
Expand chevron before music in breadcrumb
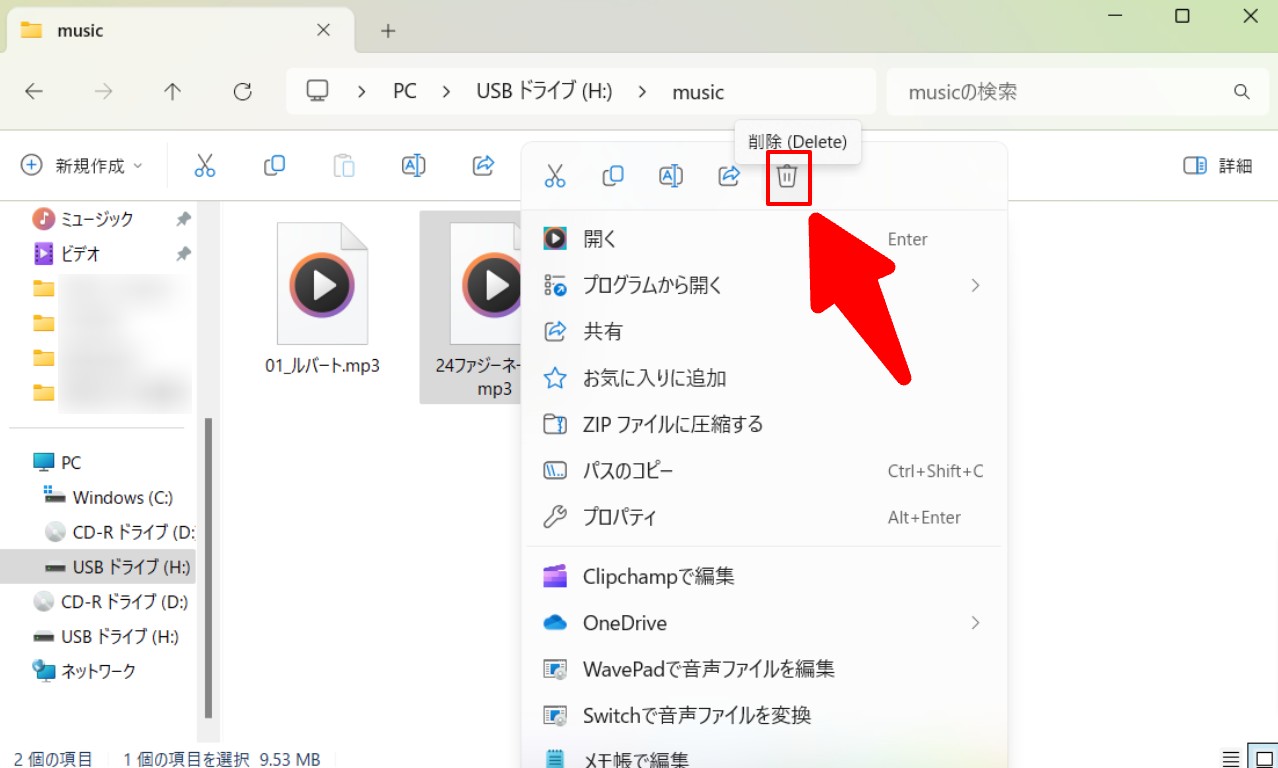642,92
